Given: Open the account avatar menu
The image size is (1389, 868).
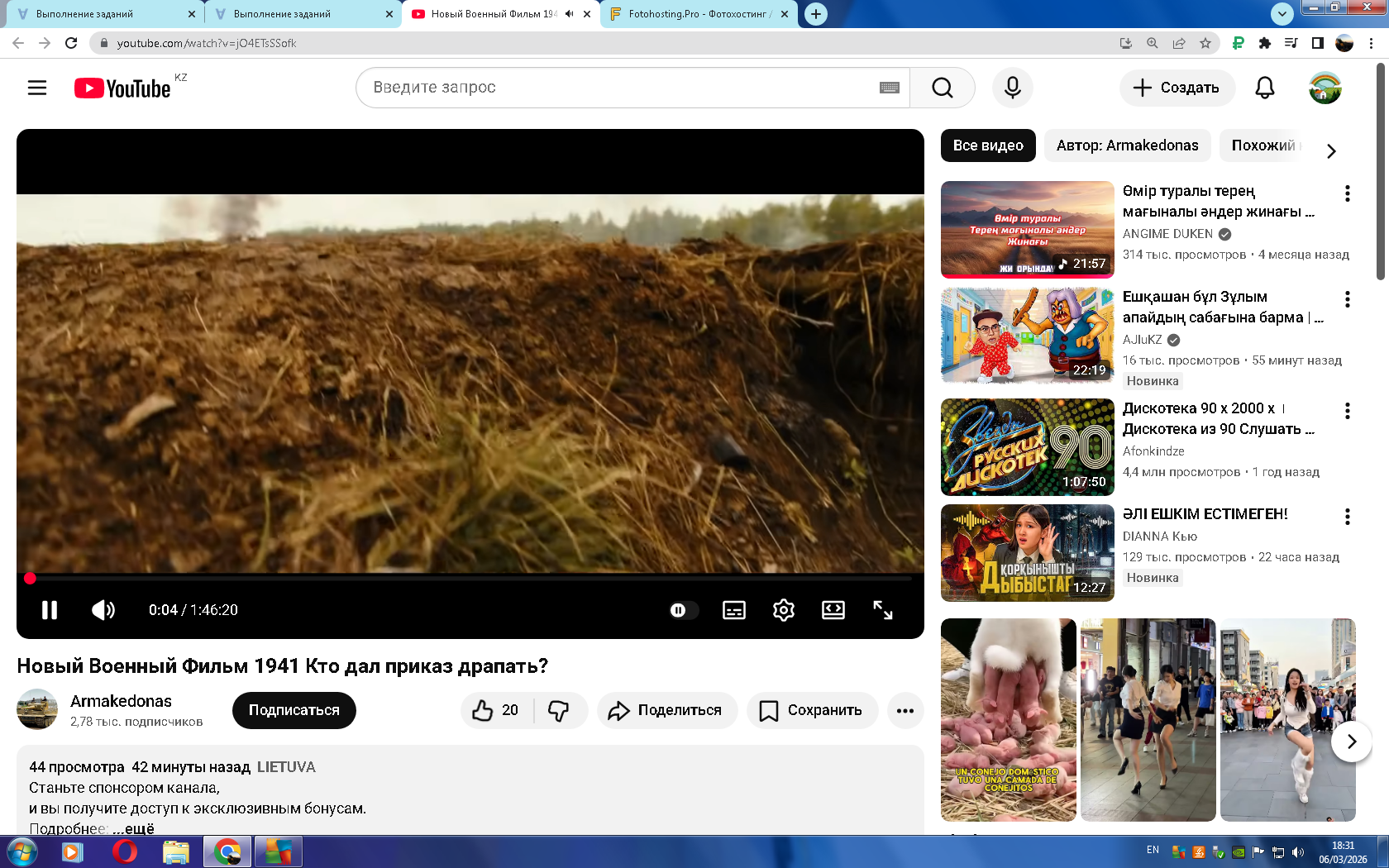Looking at the screenshot, I should [1325, 88].
